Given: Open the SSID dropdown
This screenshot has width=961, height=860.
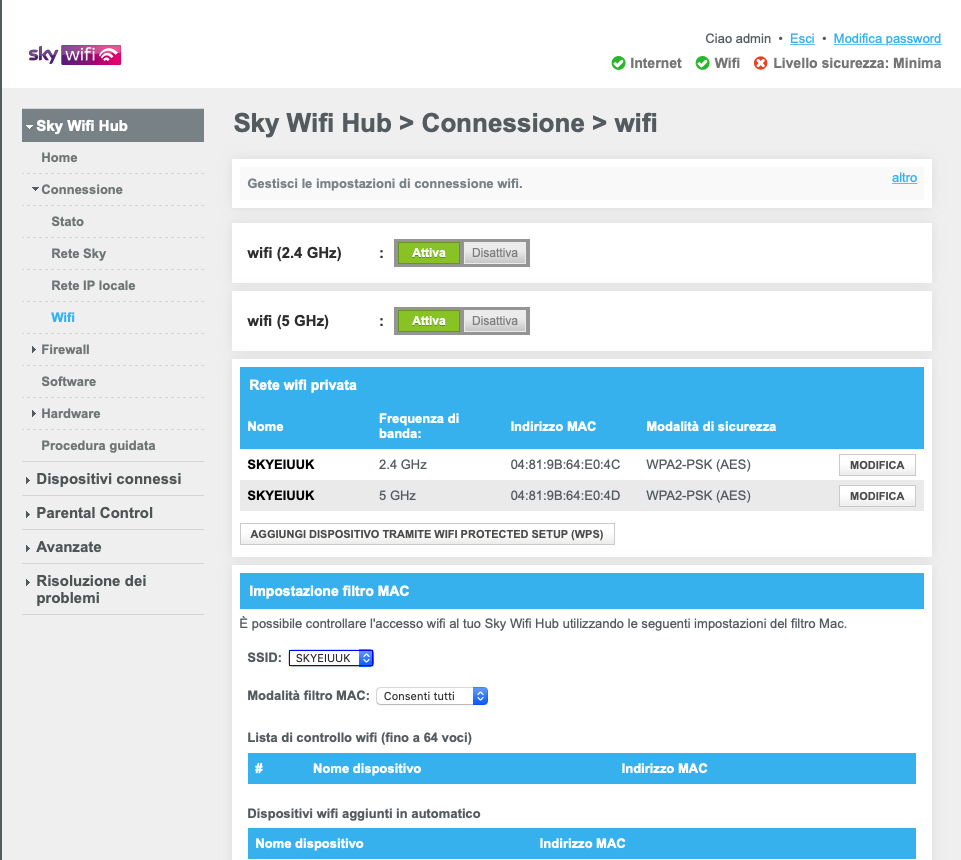Looking at the screenshot, I should pos(331,658).
